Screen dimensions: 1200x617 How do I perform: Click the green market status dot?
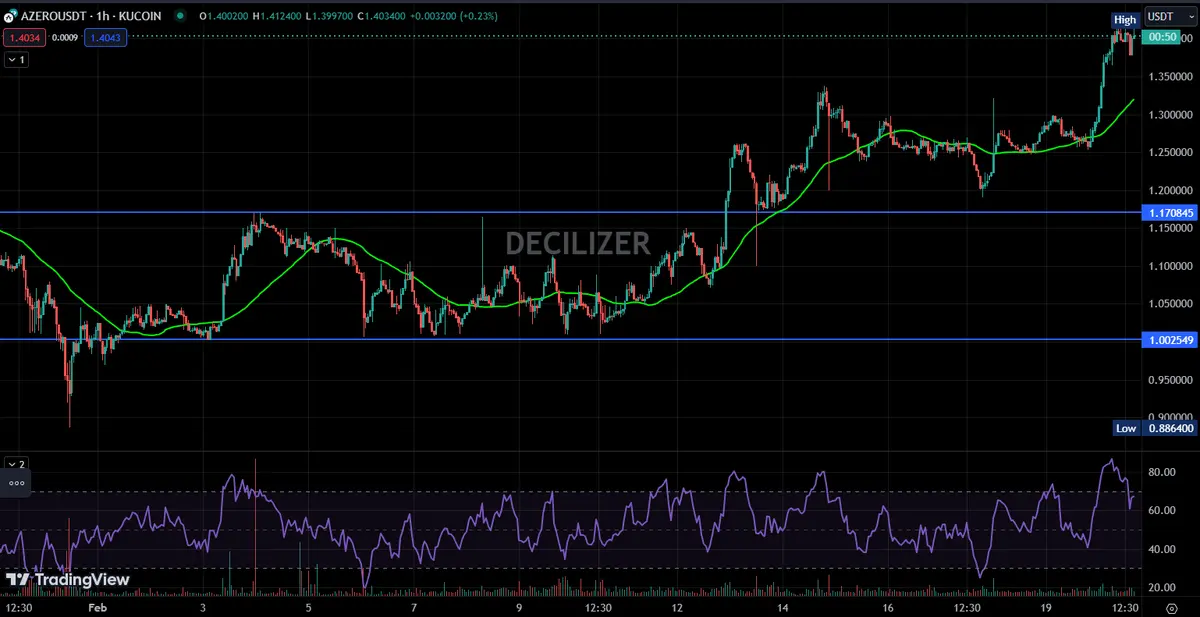pyautogui.click(x=179, y=17)
